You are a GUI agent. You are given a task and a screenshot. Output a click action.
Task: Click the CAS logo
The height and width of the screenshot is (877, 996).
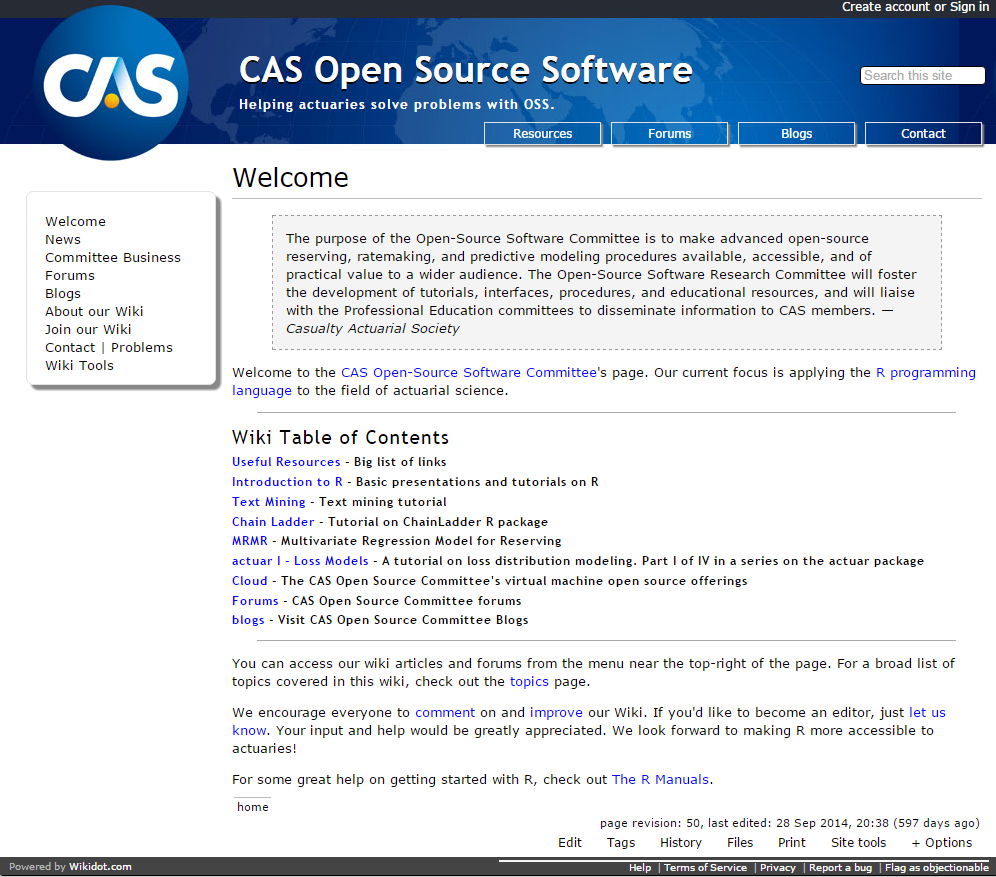111,83
